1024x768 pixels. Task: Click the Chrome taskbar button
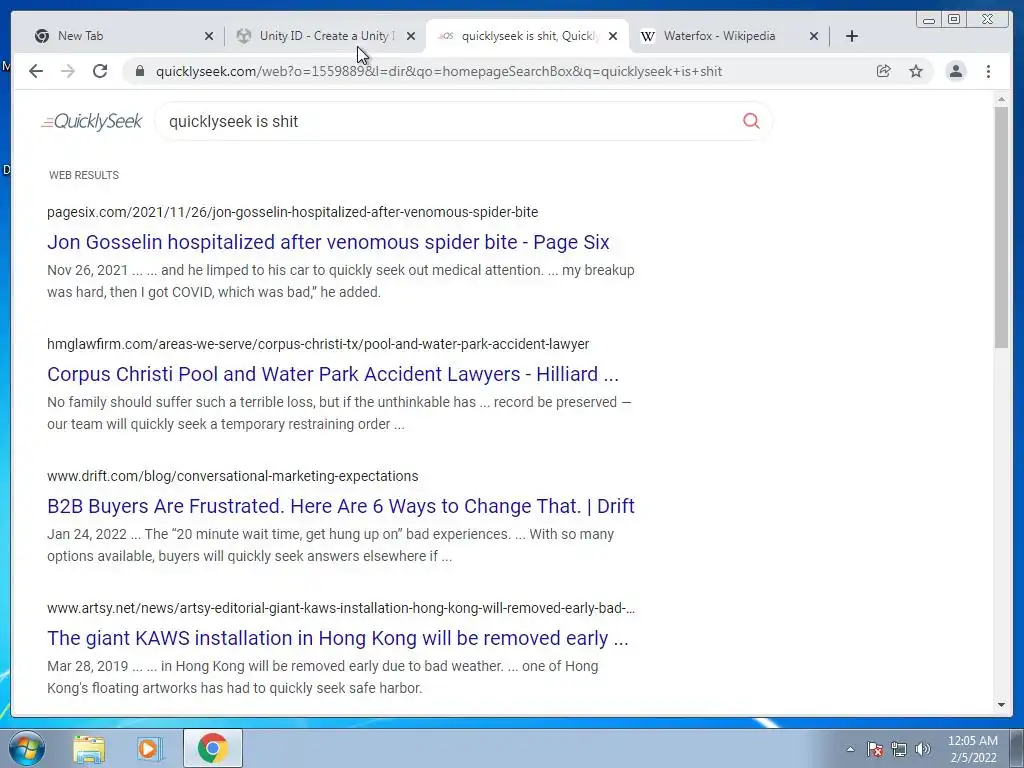pos(212,748)
